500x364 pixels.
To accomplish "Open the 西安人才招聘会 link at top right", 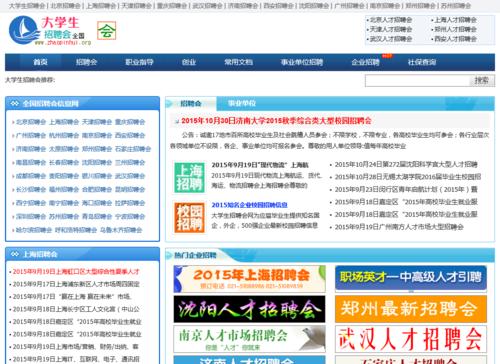I will coord(455,39).
